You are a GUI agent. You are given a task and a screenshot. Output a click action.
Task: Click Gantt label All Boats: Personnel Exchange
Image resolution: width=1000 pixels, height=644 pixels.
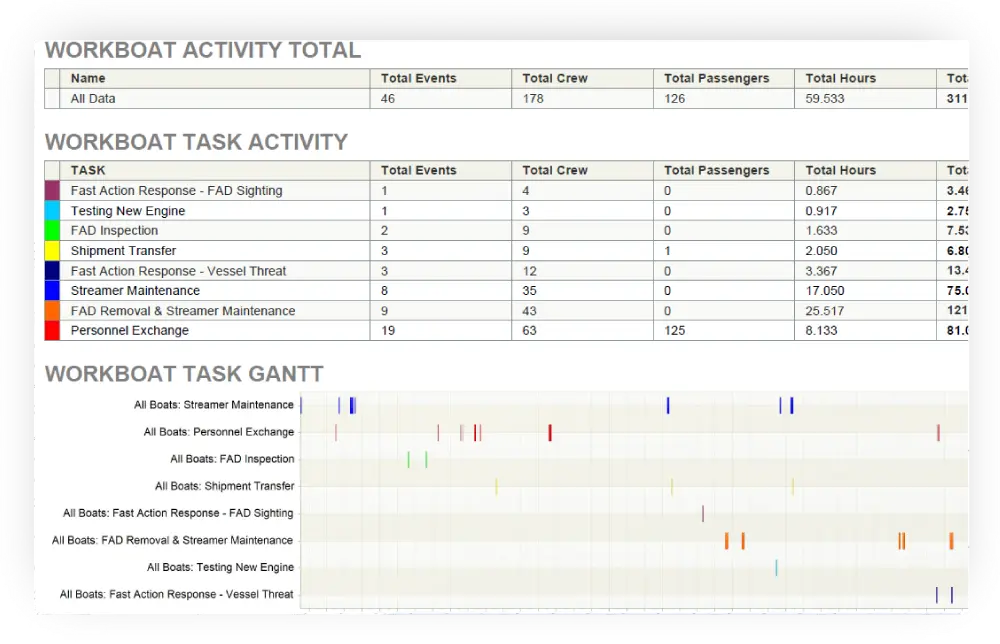pos(219,432)
